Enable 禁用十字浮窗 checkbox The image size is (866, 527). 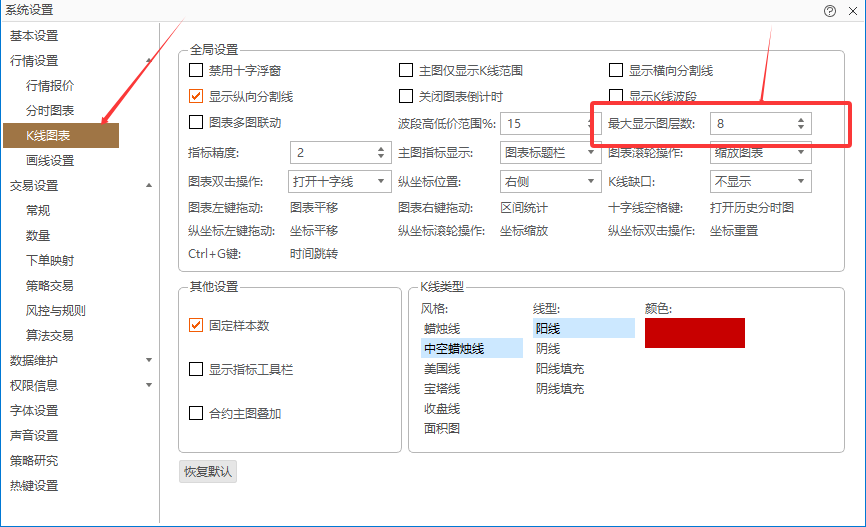coord(196,71)
